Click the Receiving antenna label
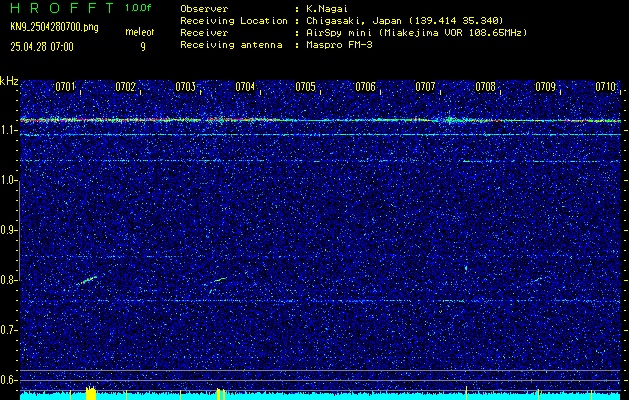Screen dimensions: 629x400 231,45
